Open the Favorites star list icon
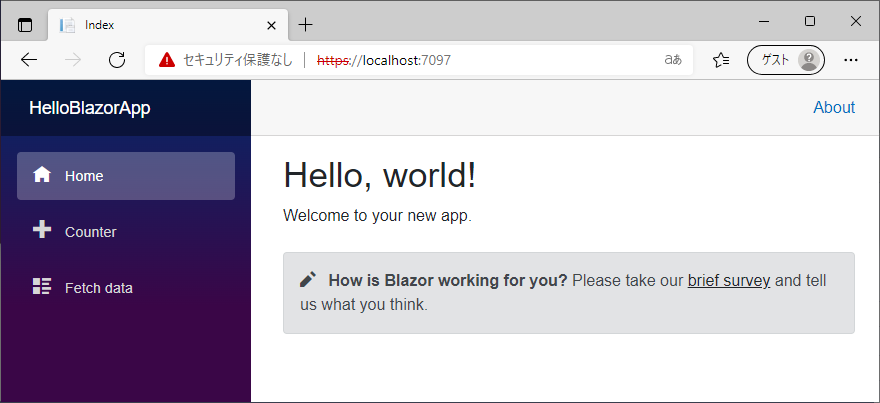This screenshot has width=880, height=403. click(721, 60)
